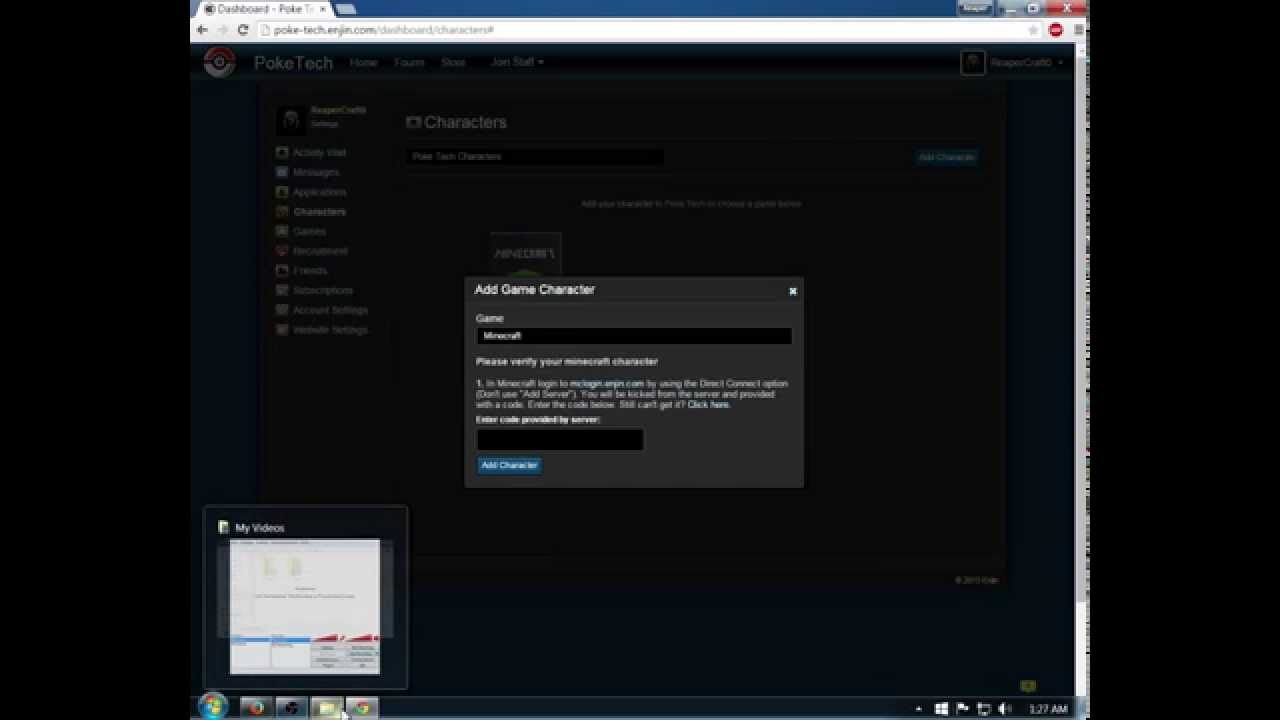This screenshot has height=720, width=1280.
Task: Open Messages in the sidebar
Action: point(316,172)
